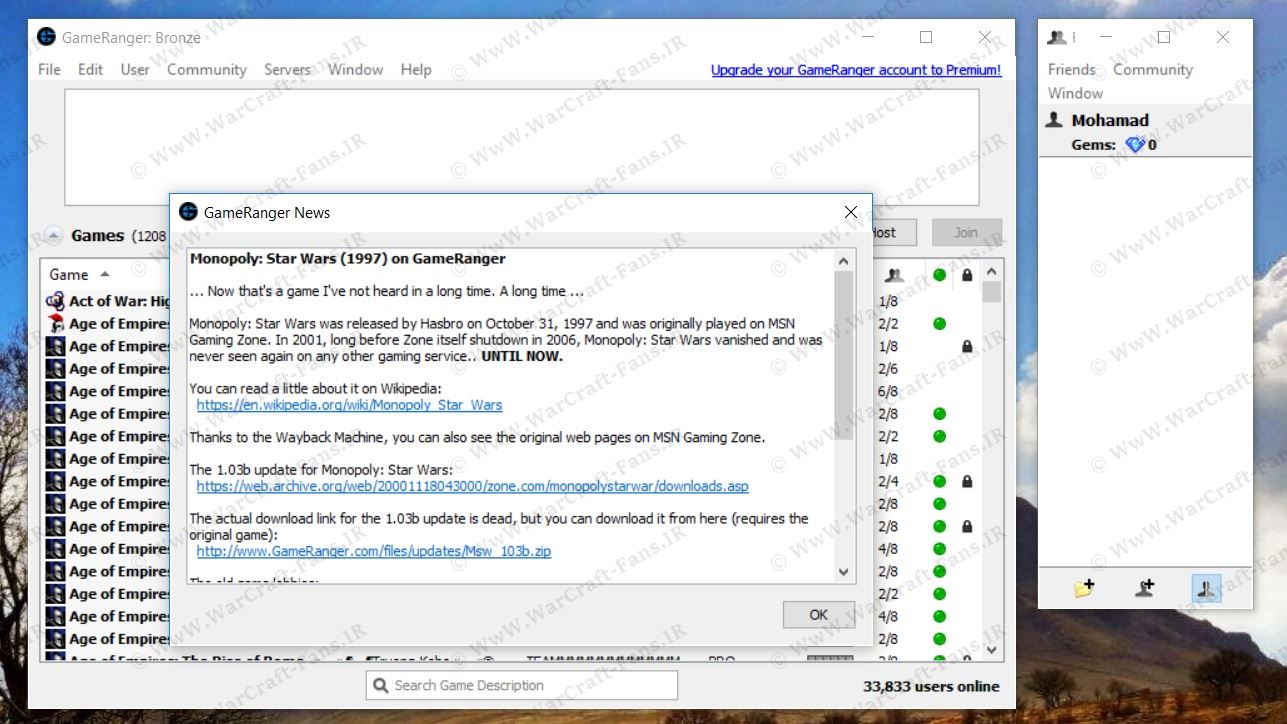This screenshot has width=1287, height=724.
Task: Click the Join button
Action: point(966,232)
